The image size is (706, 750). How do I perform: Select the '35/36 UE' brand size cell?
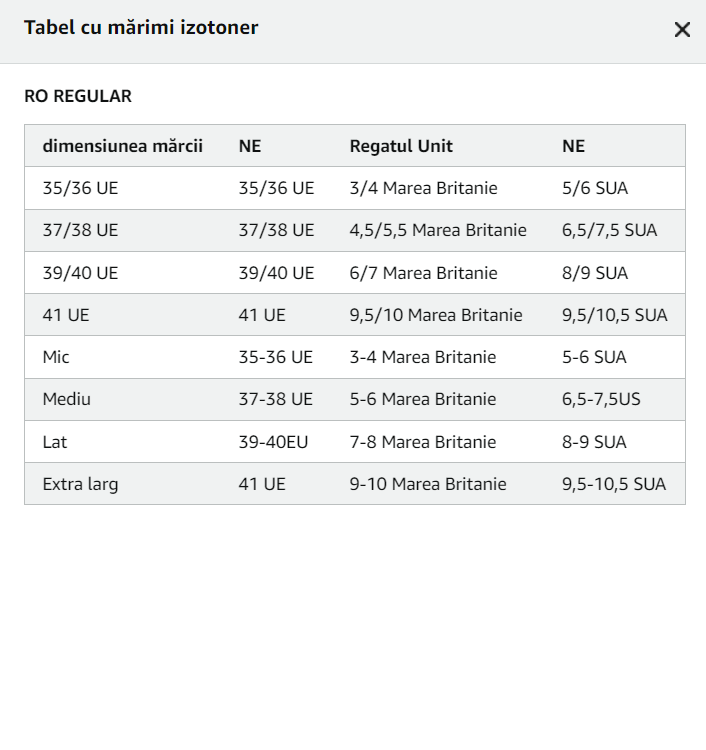[80, 188]
